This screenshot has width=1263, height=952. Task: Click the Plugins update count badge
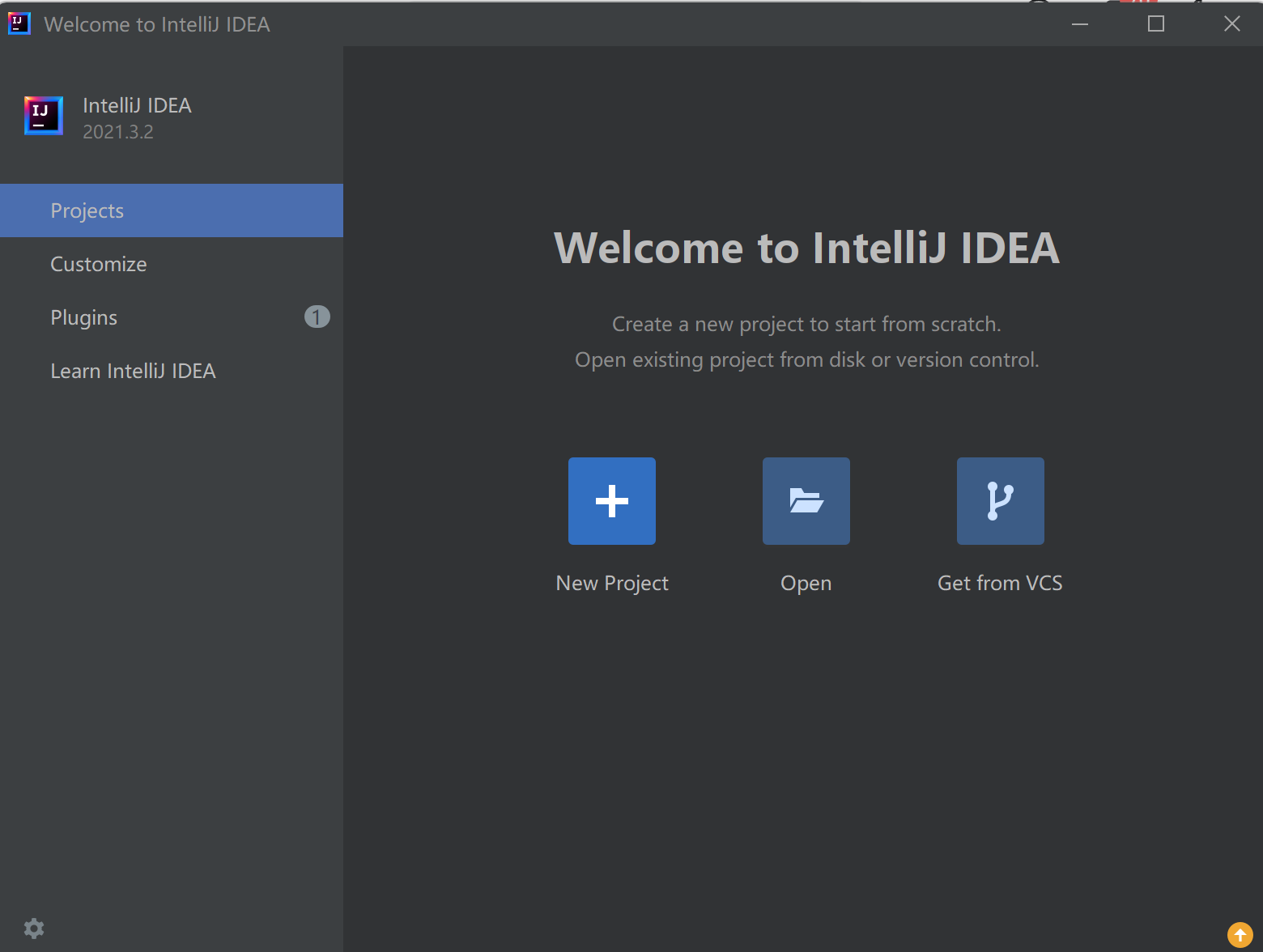coord(317,317)
